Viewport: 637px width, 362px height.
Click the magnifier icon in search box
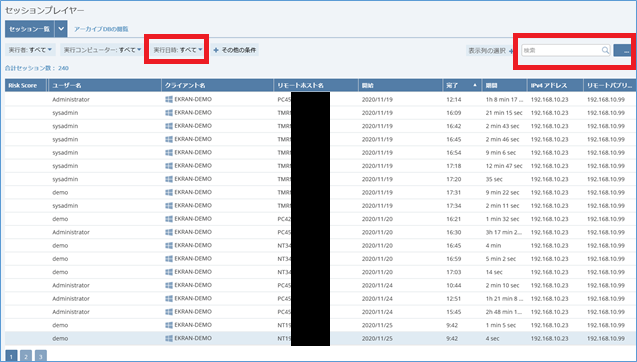[605, 50]
